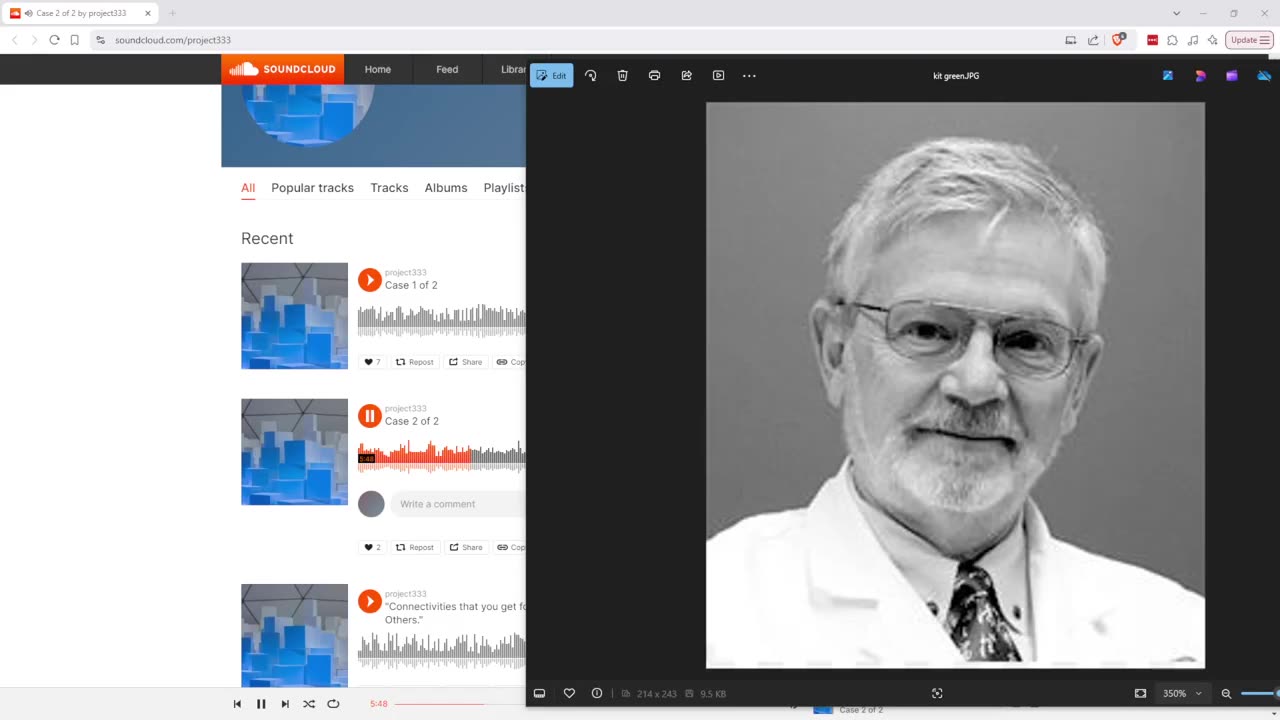The height and width of the screenshot is (720, 1280).
Task: Skip to previous track in player bar
Action: [x=237, y=704]
